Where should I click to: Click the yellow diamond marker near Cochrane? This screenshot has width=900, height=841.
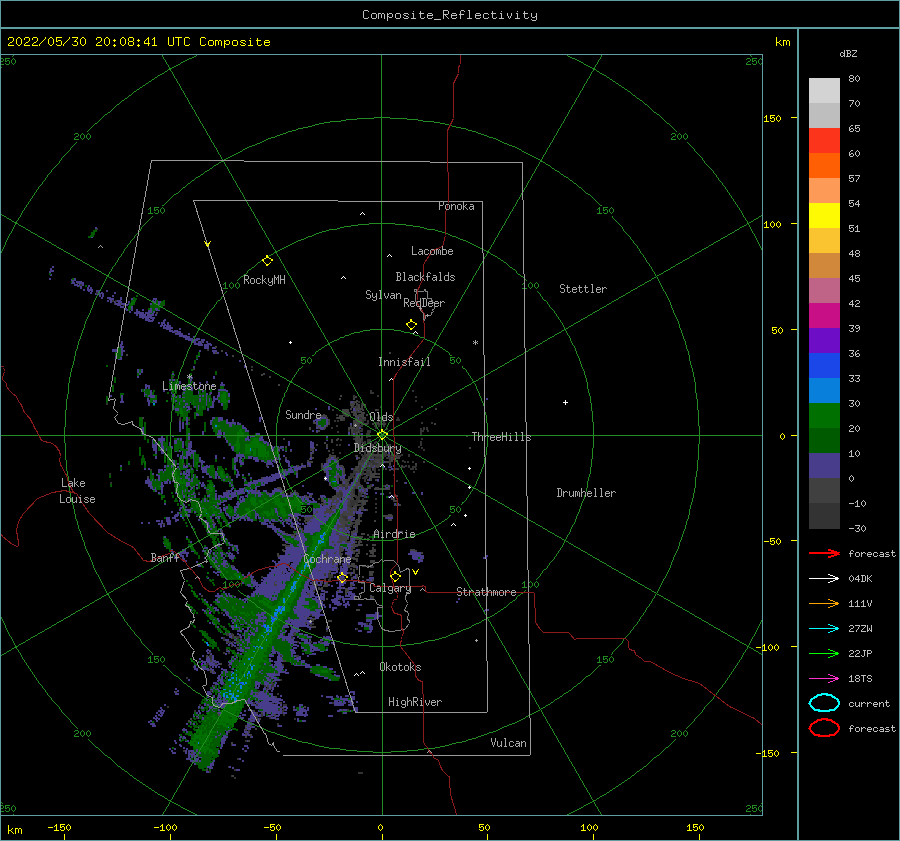pos(342,578)
